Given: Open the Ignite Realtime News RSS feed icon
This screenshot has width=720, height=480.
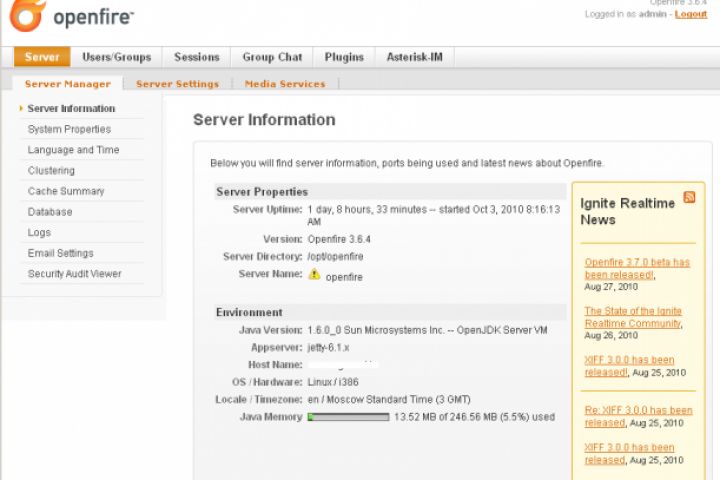Looking at the screenshot, I should tap(689, 197).
